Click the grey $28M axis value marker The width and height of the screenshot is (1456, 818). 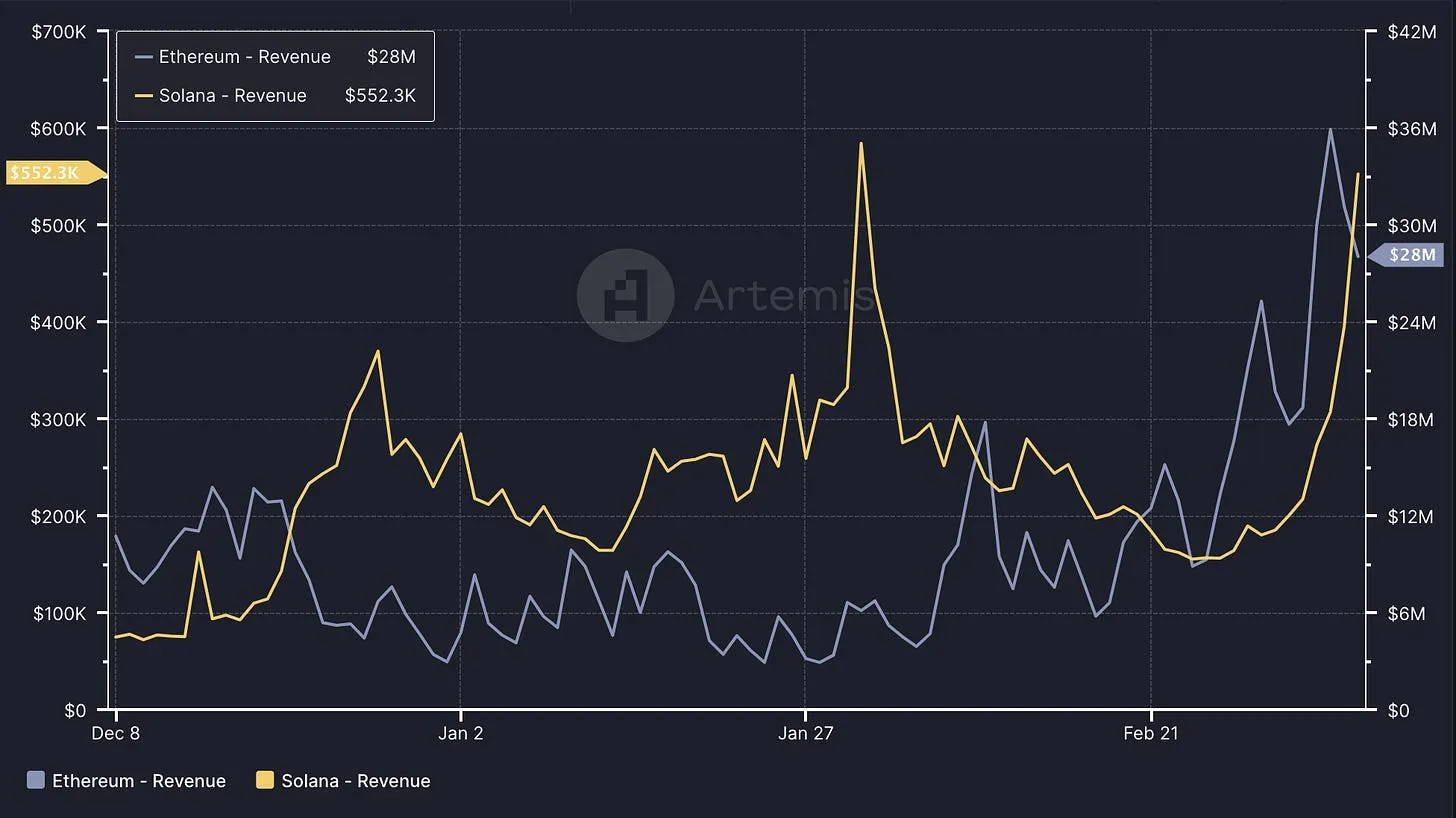[x=1404, y=255]
